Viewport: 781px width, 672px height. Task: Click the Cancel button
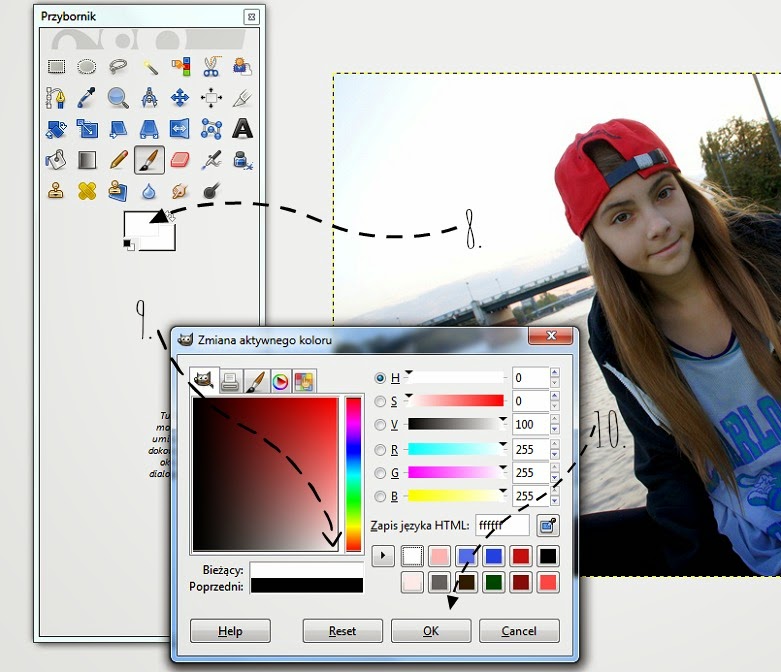pos(519,631)
